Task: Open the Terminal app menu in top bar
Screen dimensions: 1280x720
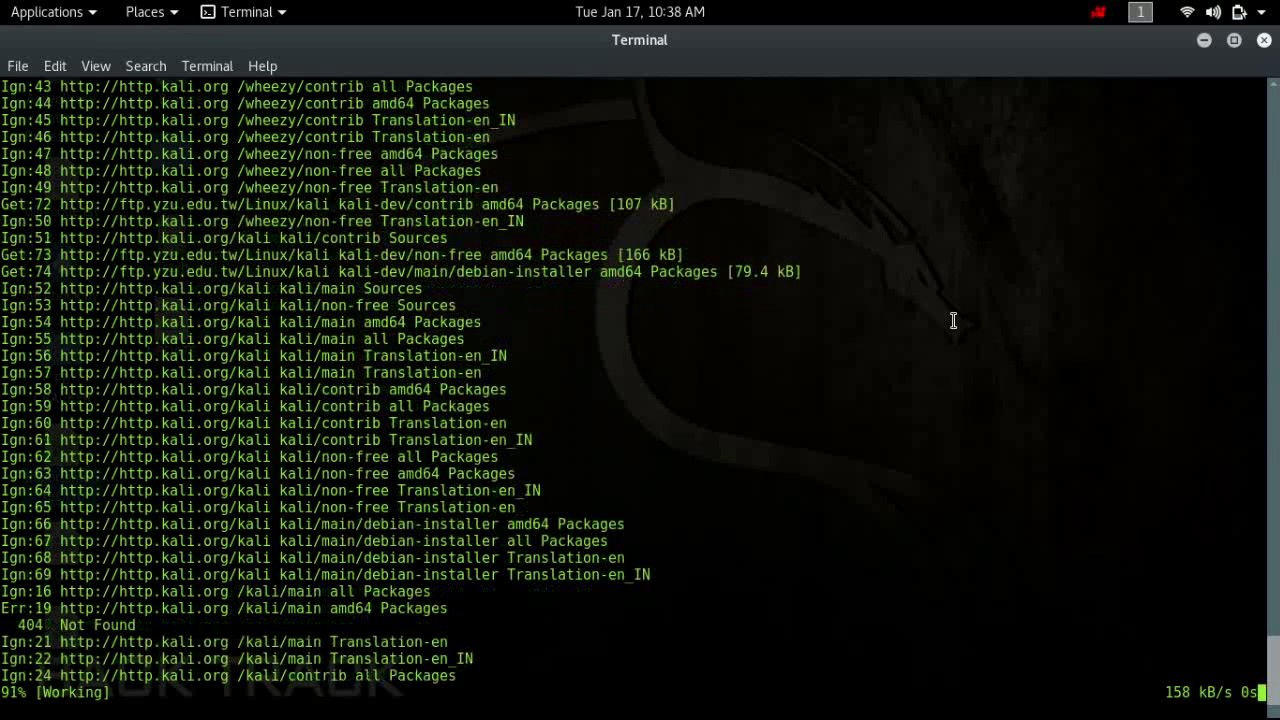Action: coord(243,12)
